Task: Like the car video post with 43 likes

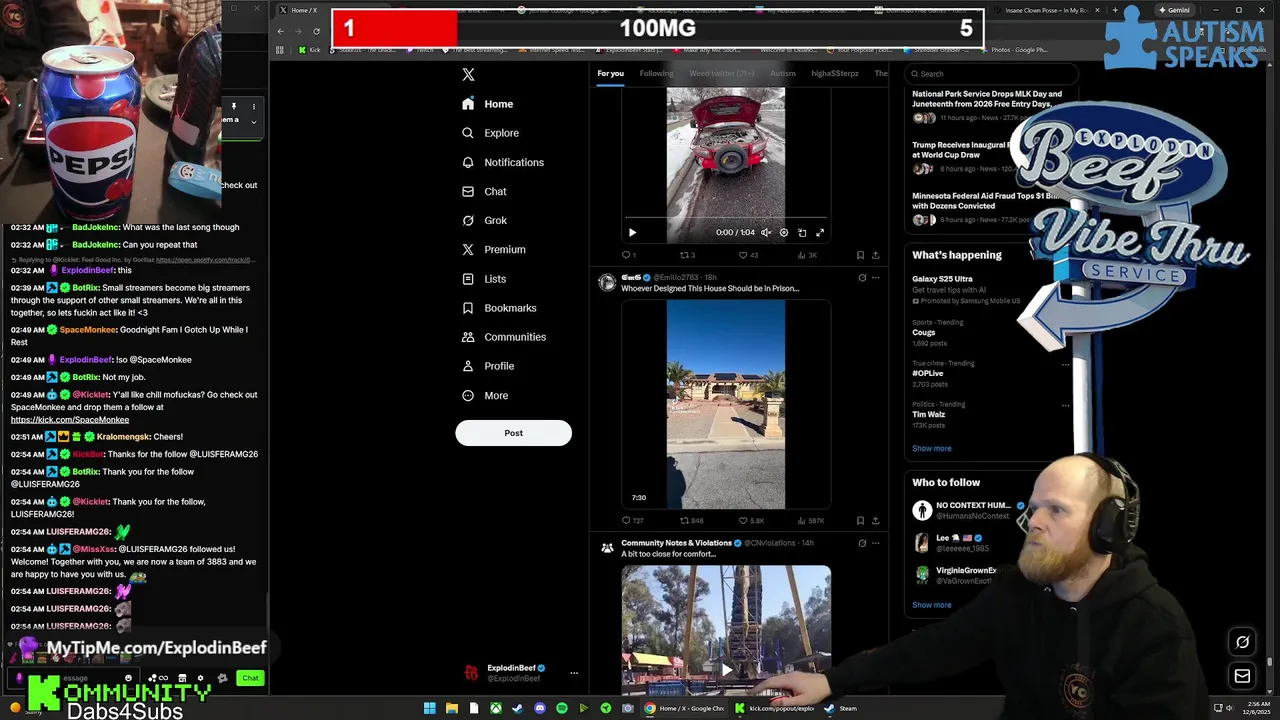Action: [x=748, y=255]
